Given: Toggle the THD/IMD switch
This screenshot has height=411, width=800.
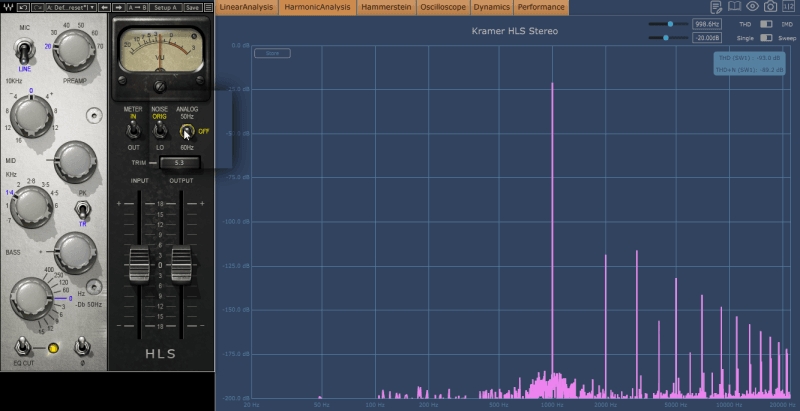Looking at the screenshot, I should pyautogui.click(x=766, y=24).
